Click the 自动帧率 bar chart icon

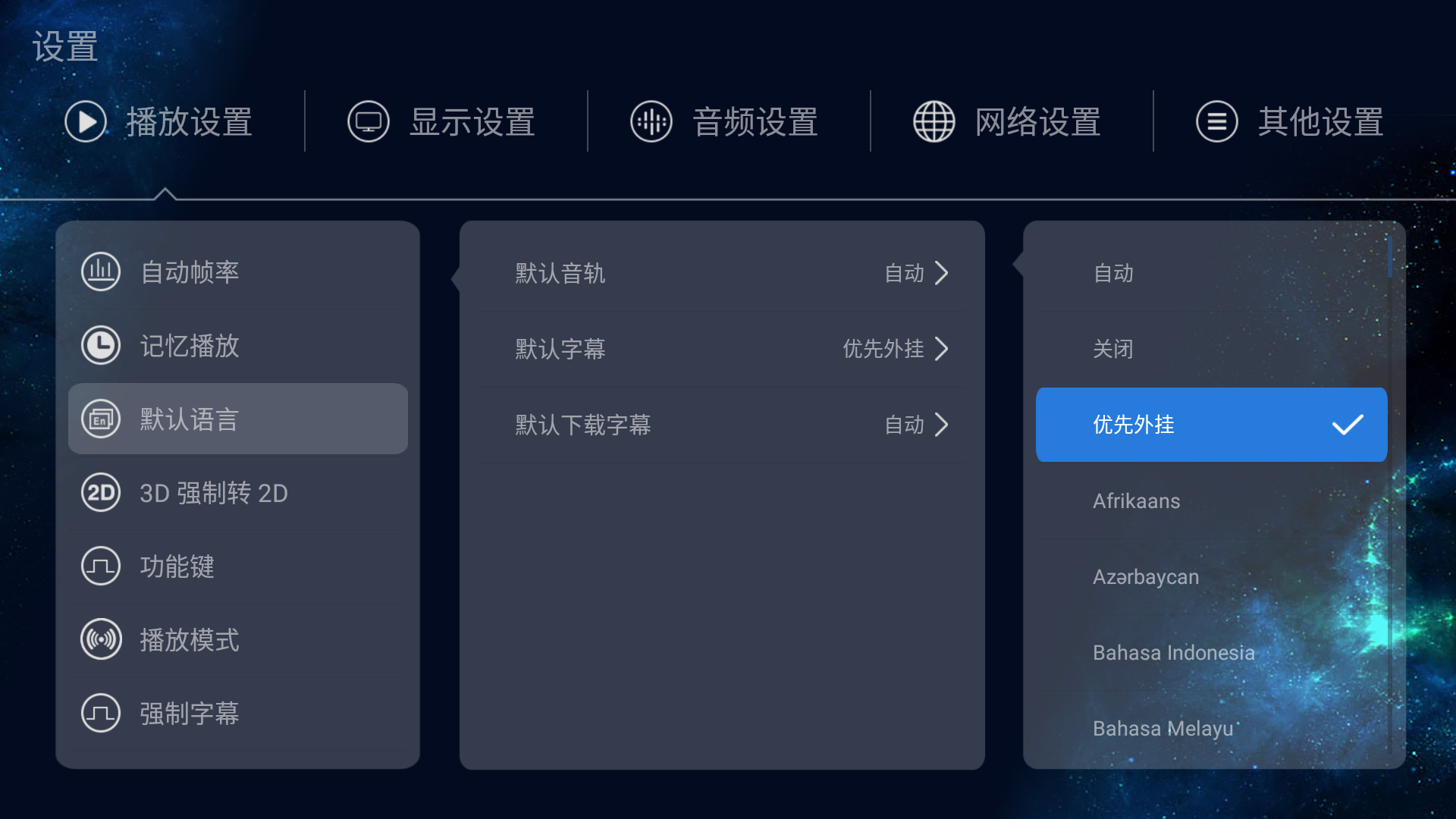click(x=101, y=271)
